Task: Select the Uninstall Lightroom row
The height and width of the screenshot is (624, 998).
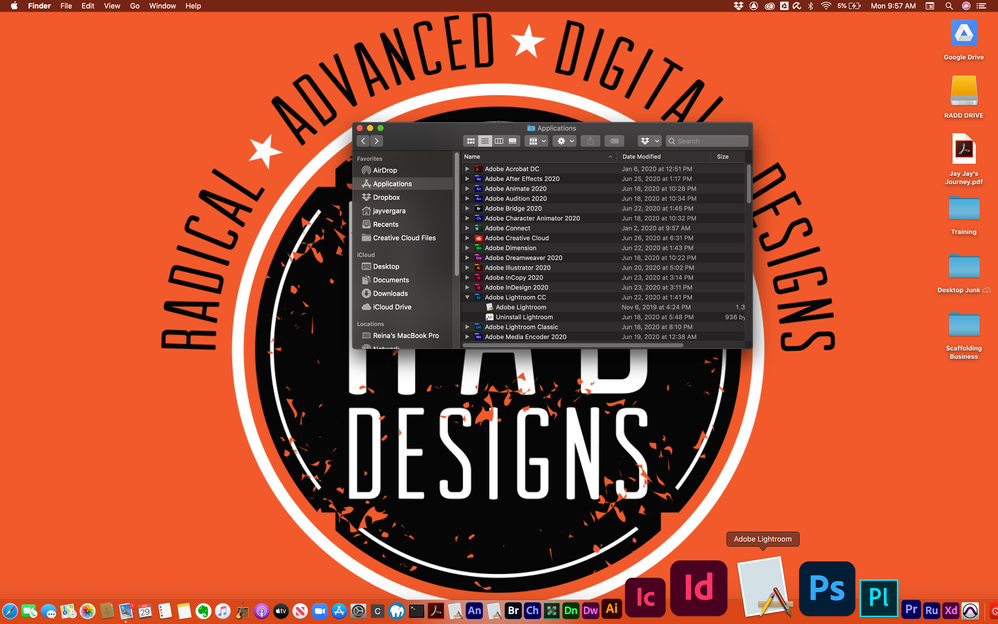Action: coord(603,317)
